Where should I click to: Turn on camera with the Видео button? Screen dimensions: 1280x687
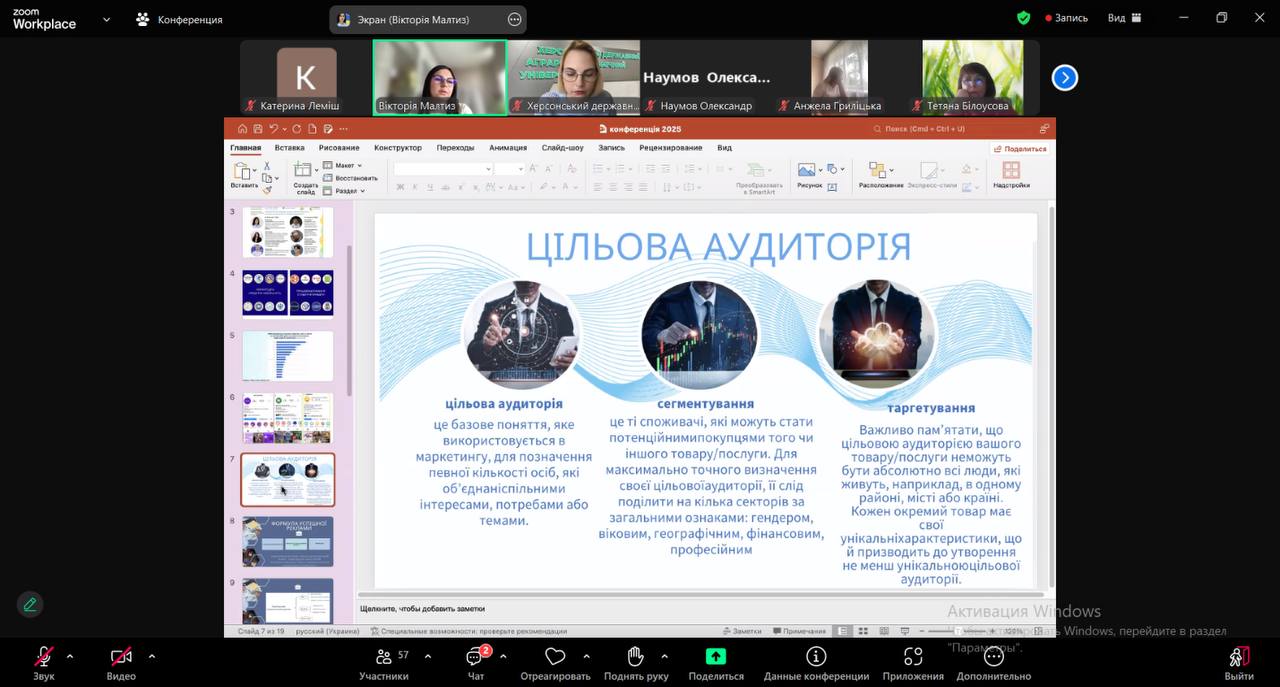[x=121, y=662]
